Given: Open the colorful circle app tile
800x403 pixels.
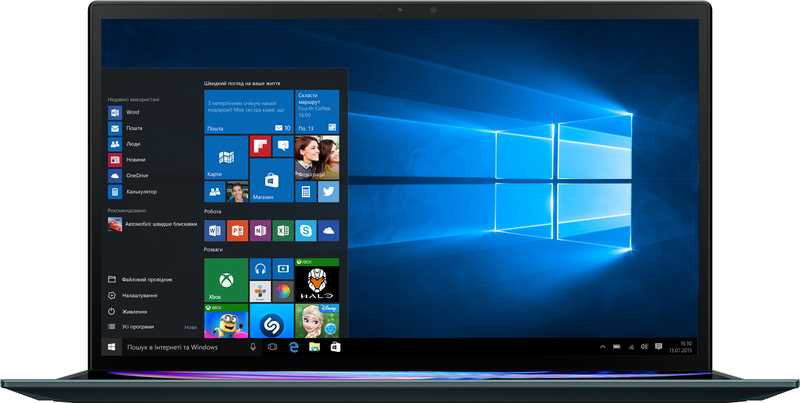Looking at the screenshot, I should click(x=283, y=291).
